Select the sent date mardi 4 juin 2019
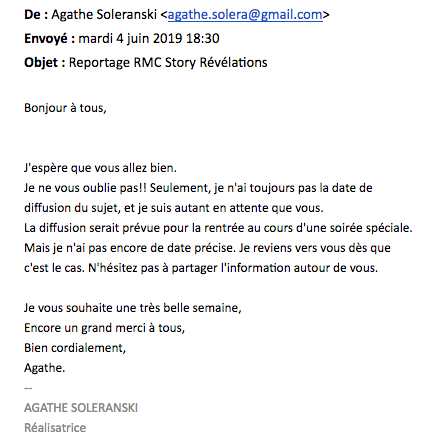The image size is (438, 440). click(130, 39)
